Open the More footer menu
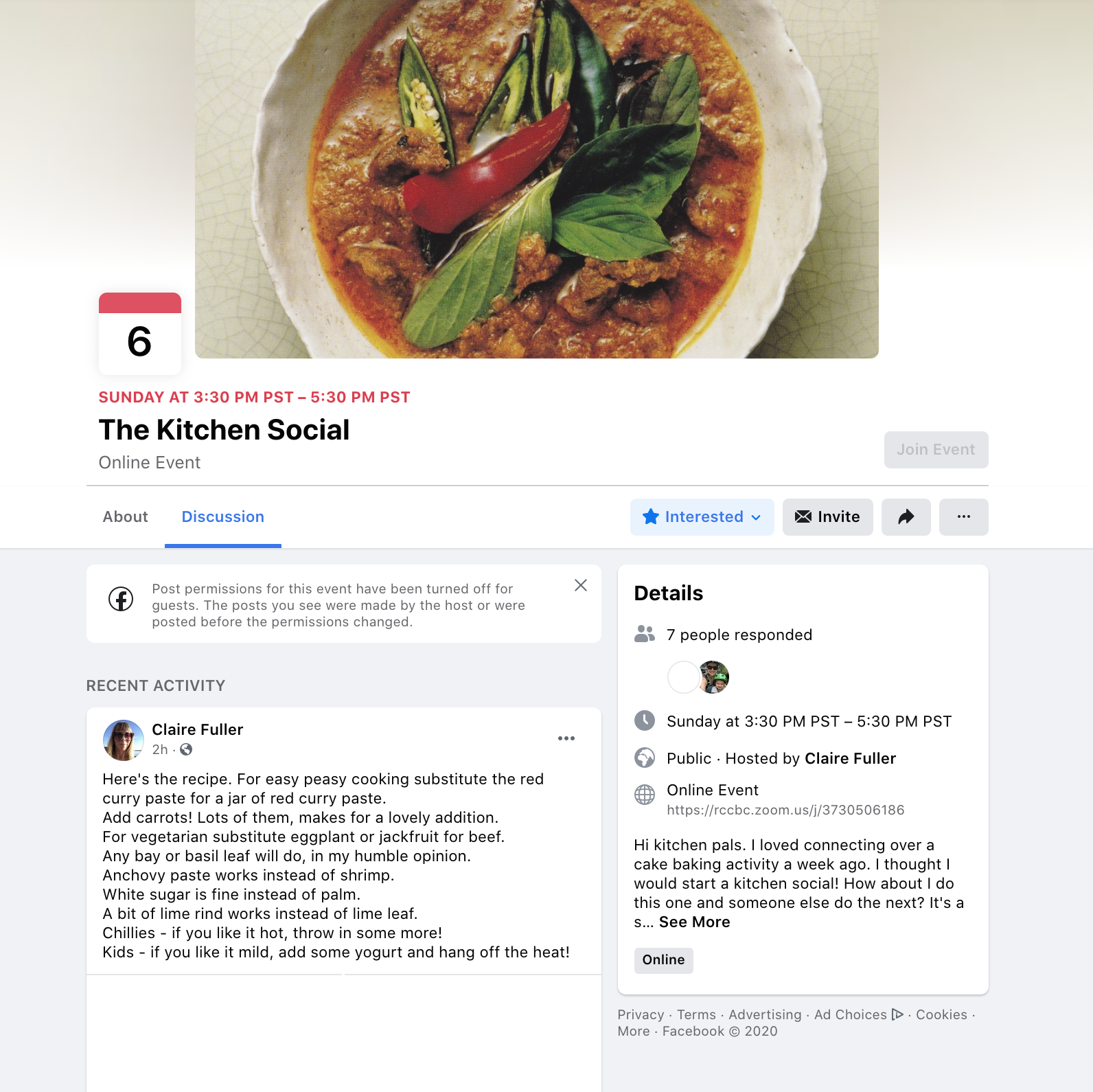 [x=634, y=1031]
